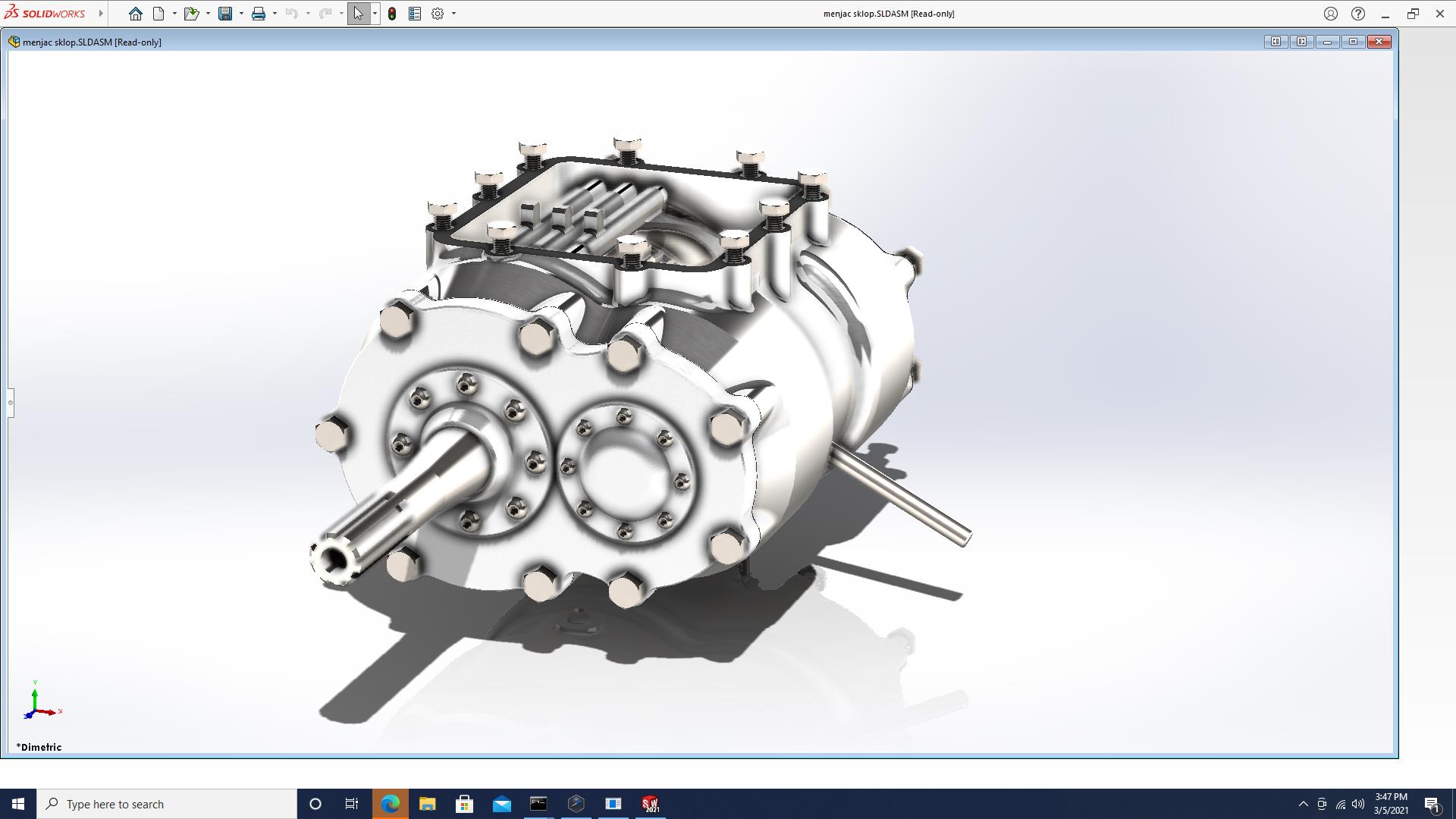Expand the Redo dropdown arrow
1456x819 pixels.
click(x=341, y=14)
